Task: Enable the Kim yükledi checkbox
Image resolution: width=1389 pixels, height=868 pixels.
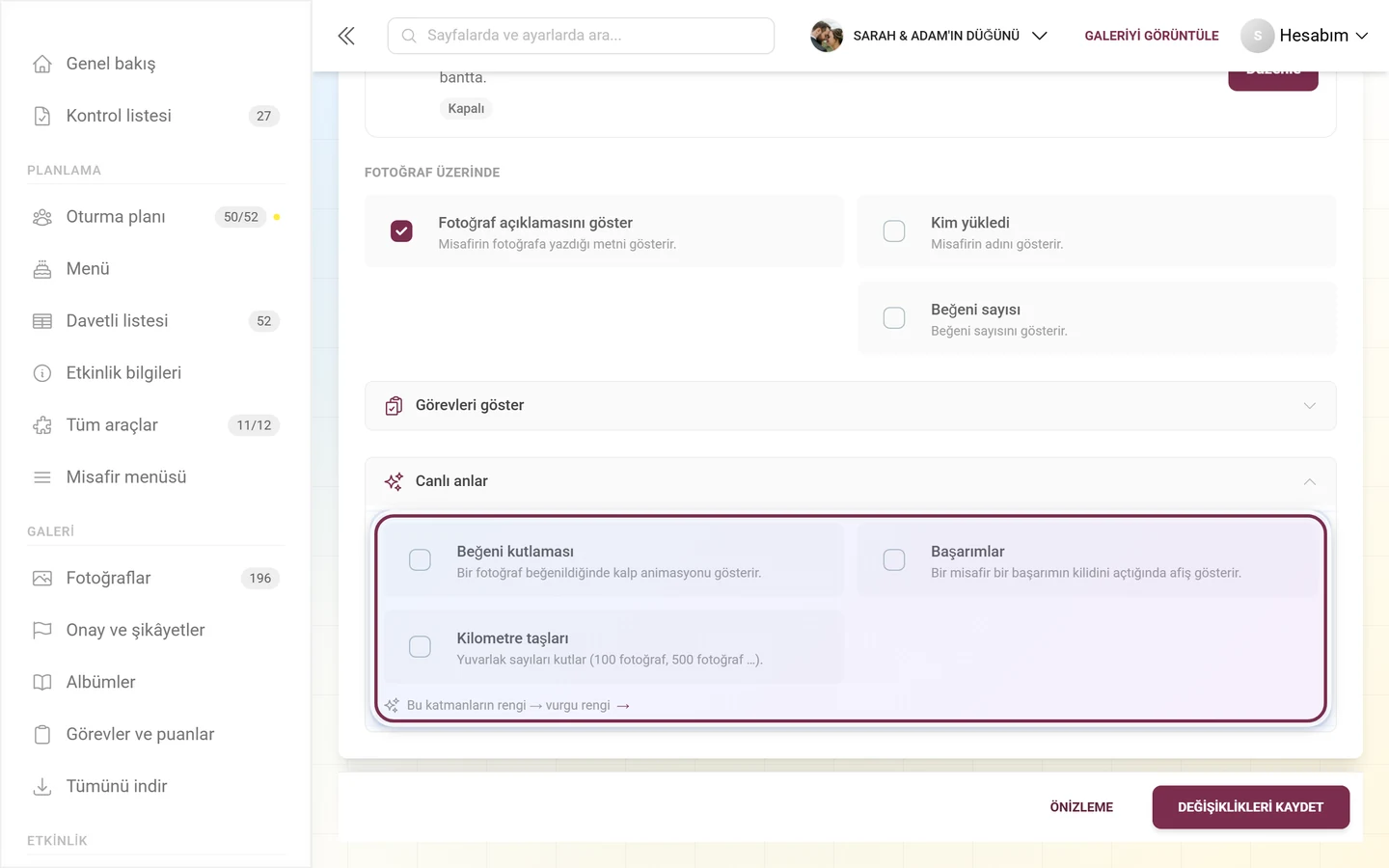Action: [894, 231]
